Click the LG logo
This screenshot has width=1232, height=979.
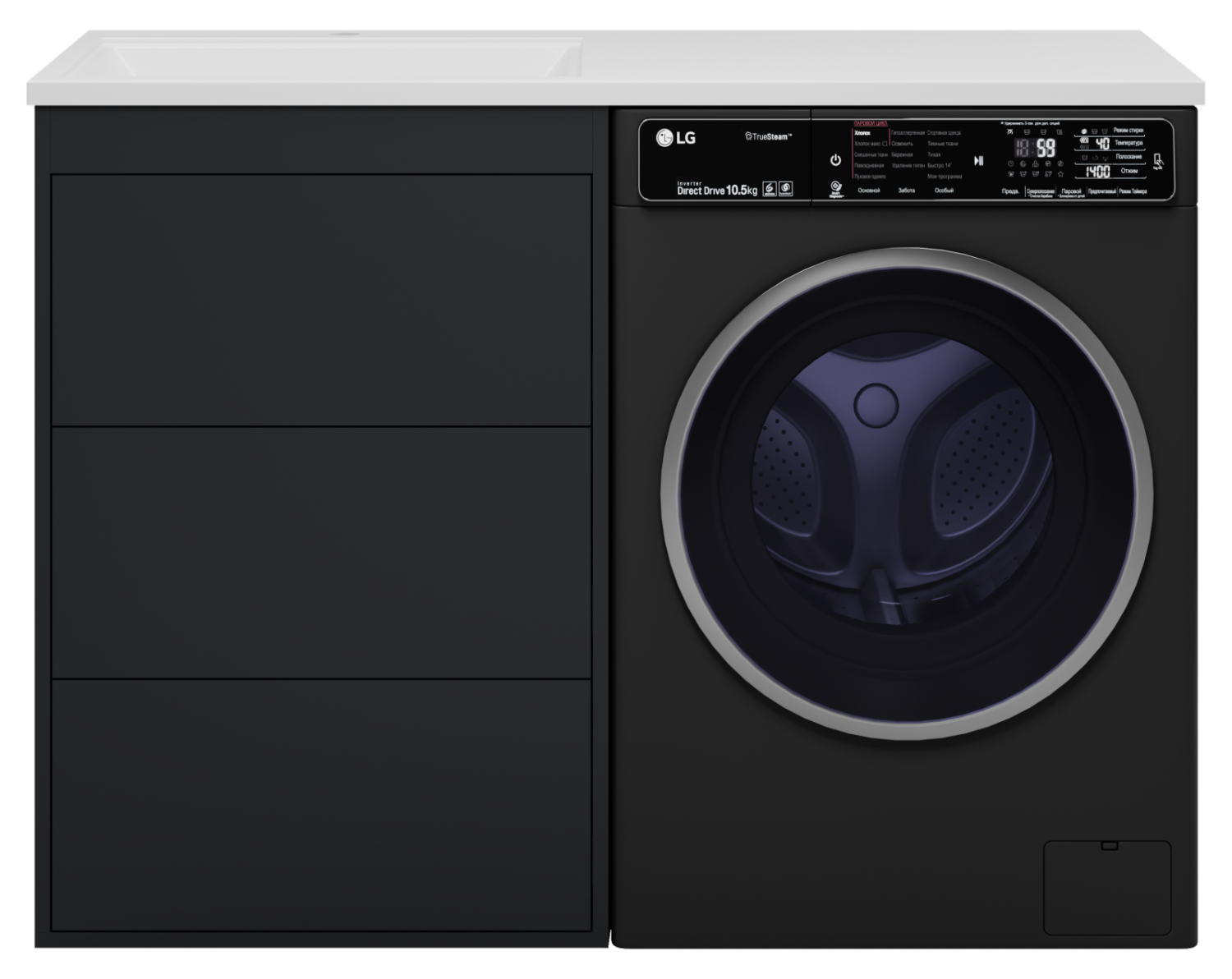675,138
